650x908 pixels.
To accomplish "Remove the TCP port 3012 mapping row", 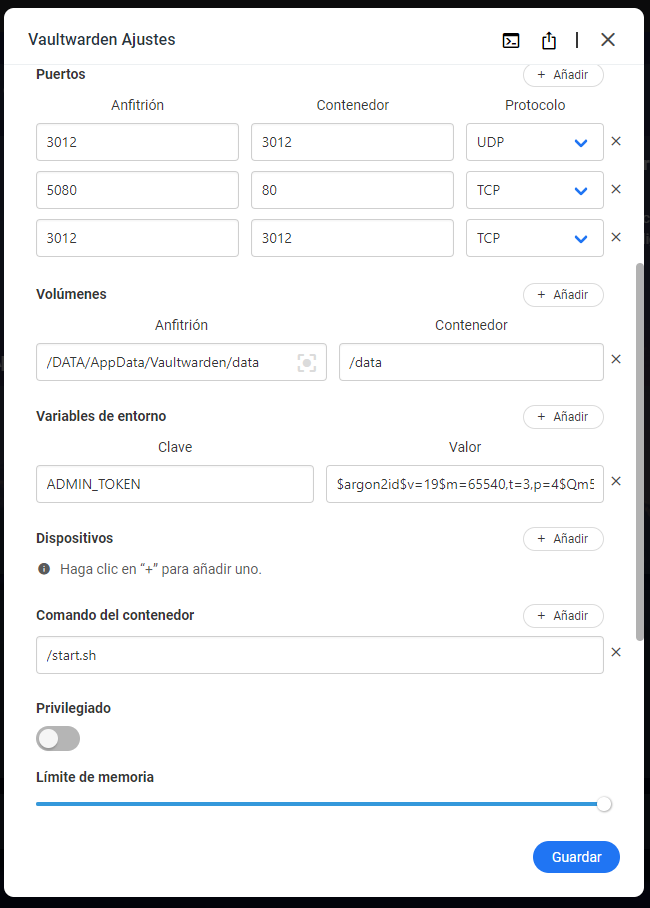I will (617, 237).
